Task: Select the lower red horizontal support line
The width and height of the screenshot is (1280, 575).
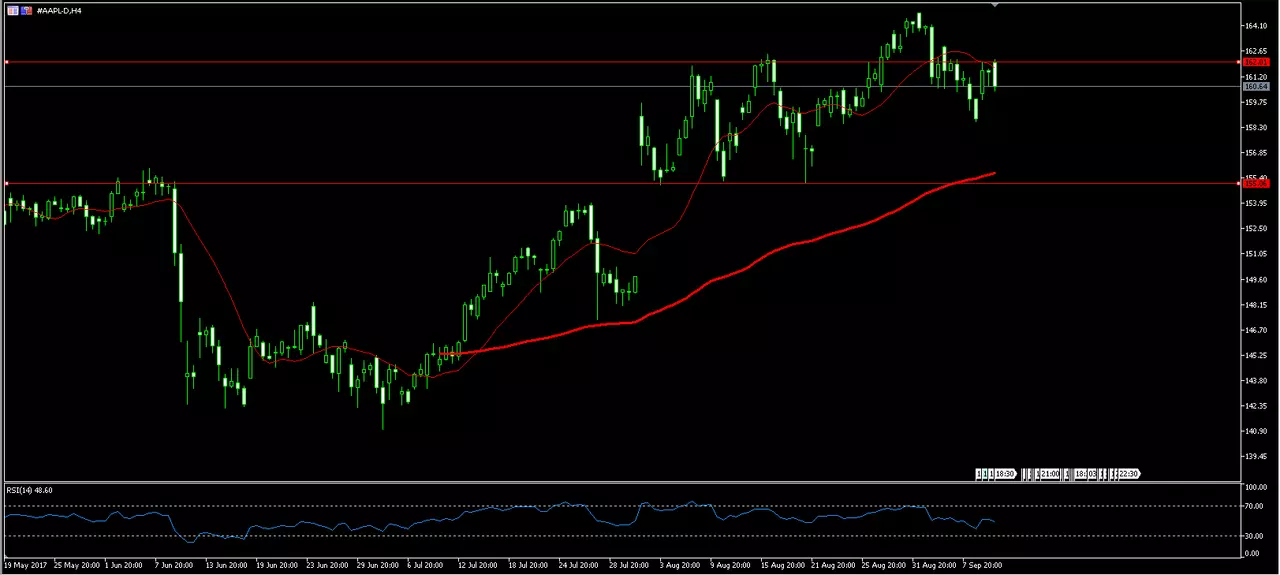Action: click(x=622, y=183)
